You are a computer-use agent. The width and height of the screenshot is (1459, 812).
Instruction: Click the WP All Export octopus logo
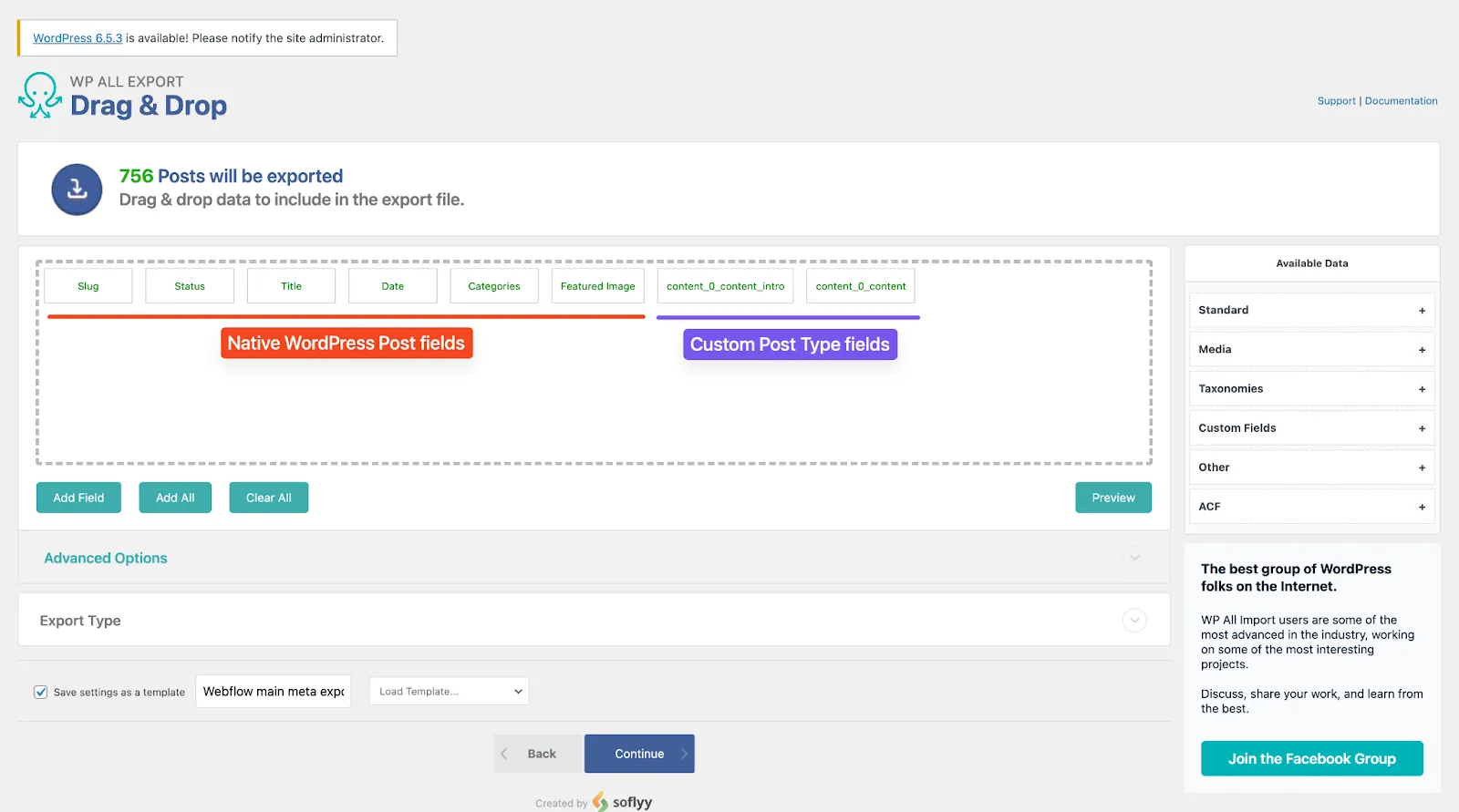pyautogui.click(x=40, y=95)
